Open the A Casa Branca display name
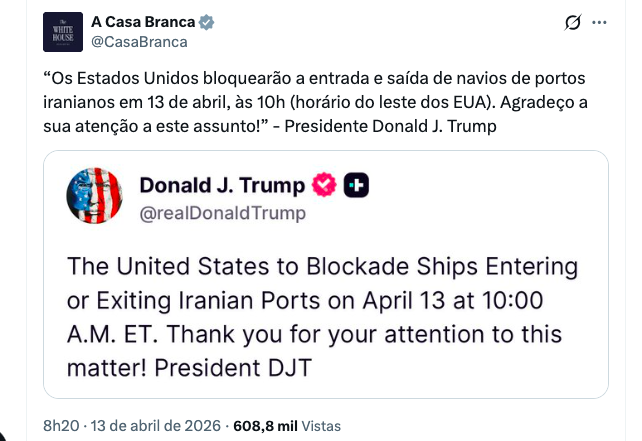 143,22
